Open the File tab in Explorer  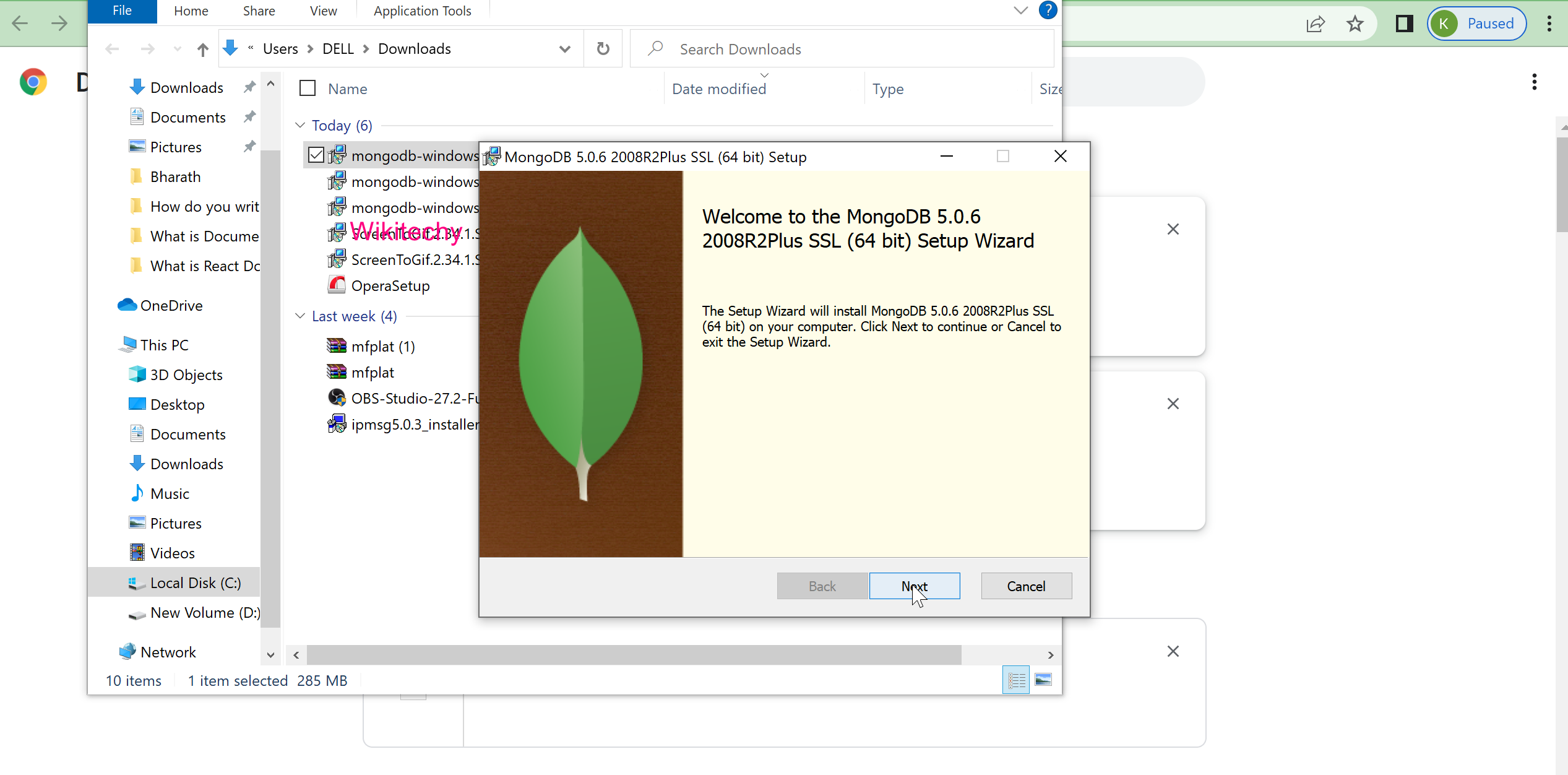pyautogui.click(x=122, y=11)
